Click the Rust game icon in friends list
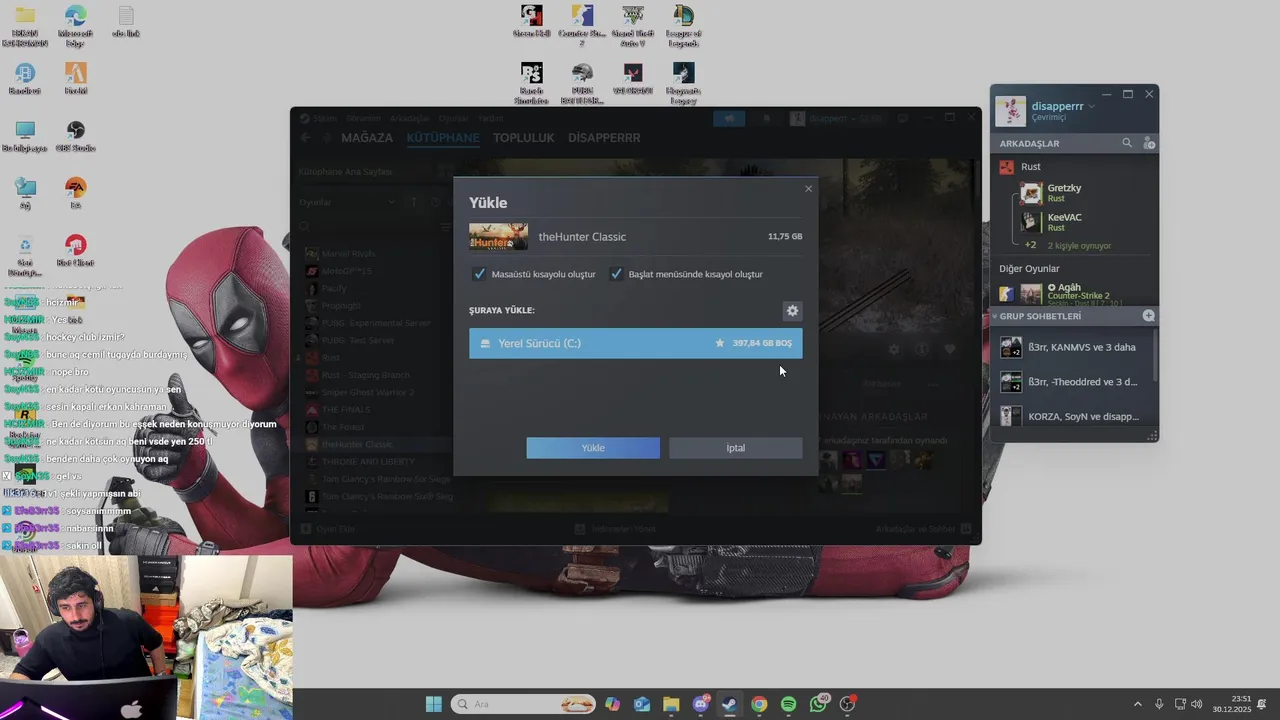The image size is (1280, 720). click(1006, 167)
